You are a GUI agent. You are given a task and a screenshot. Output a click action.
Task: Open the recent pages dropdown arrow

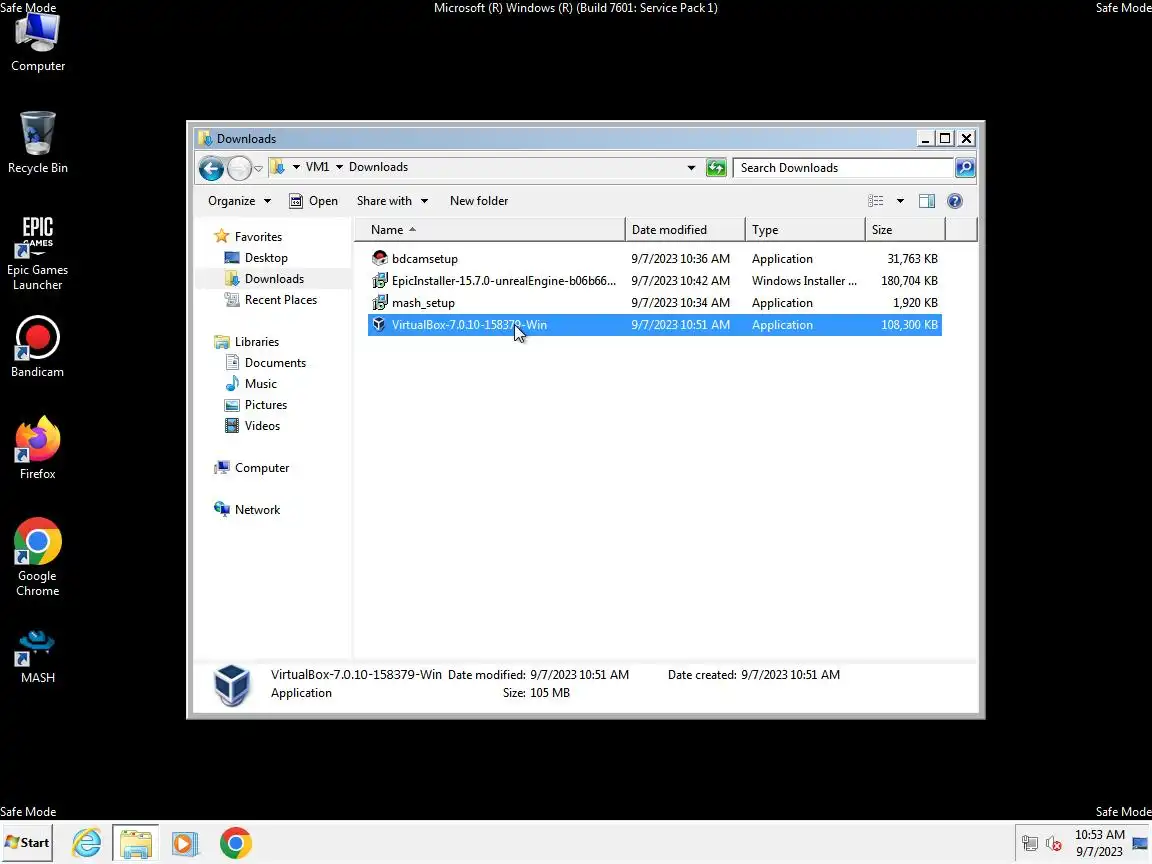[259, 169]
